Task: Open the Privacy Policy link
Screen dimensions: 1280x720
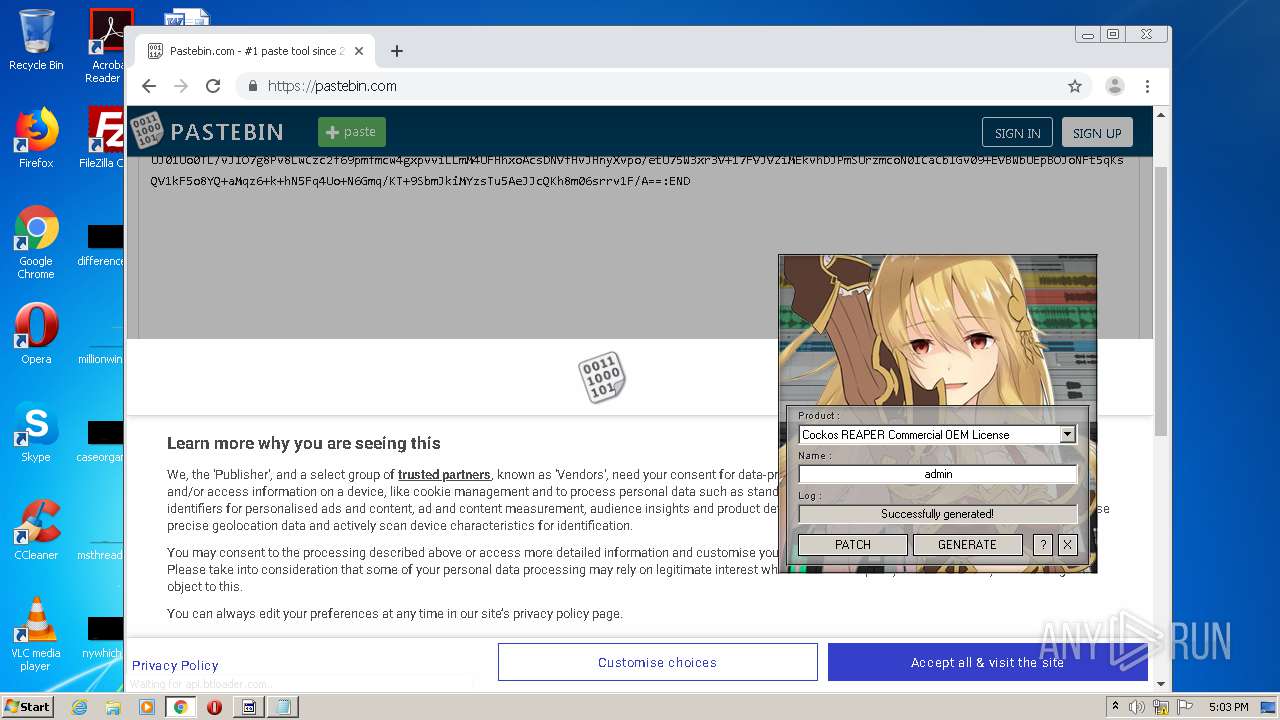Action: click(x=175, y=665)
